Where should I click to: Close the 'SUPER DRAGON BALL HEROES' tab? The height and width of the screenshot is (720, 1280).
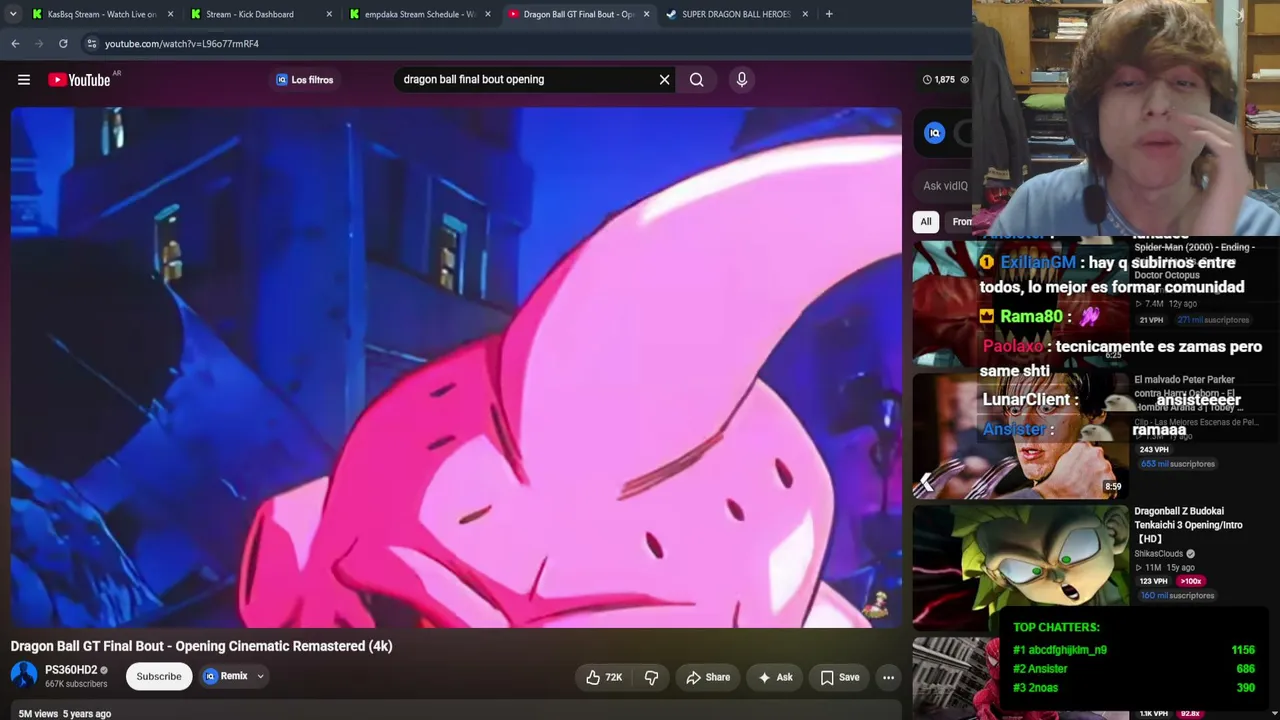click(805, 14)
